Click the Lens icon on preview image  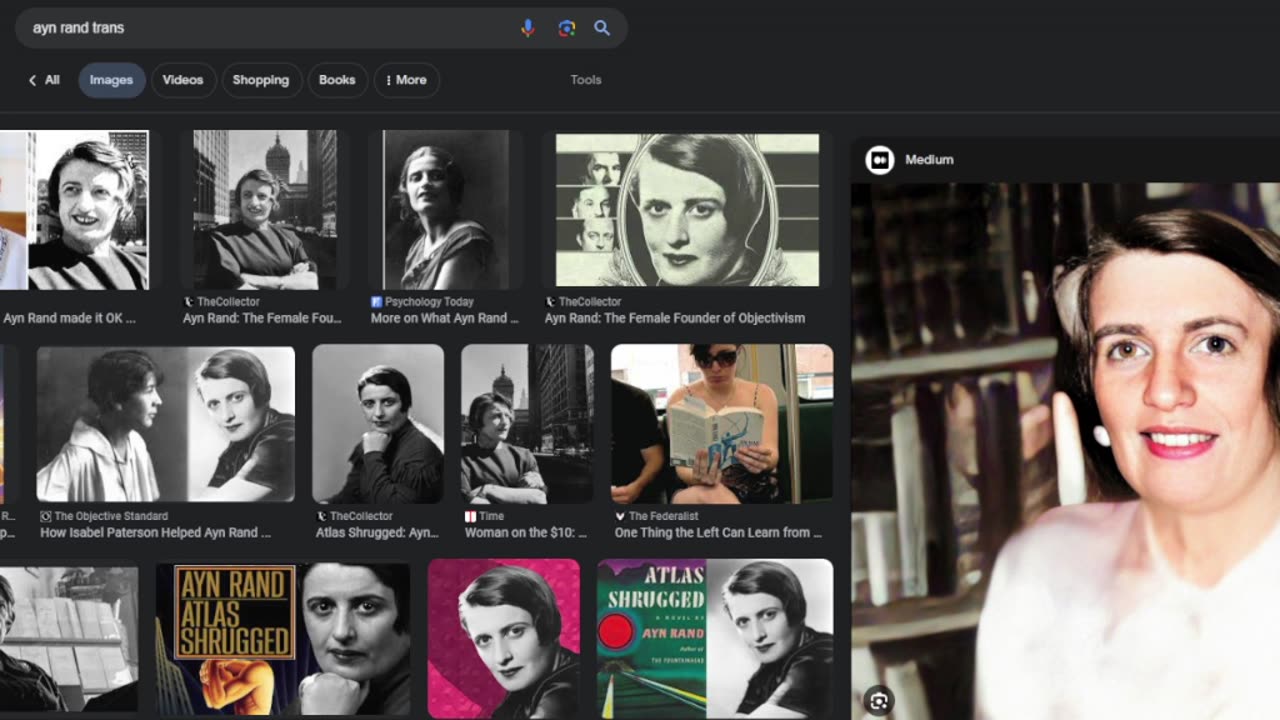879,701
